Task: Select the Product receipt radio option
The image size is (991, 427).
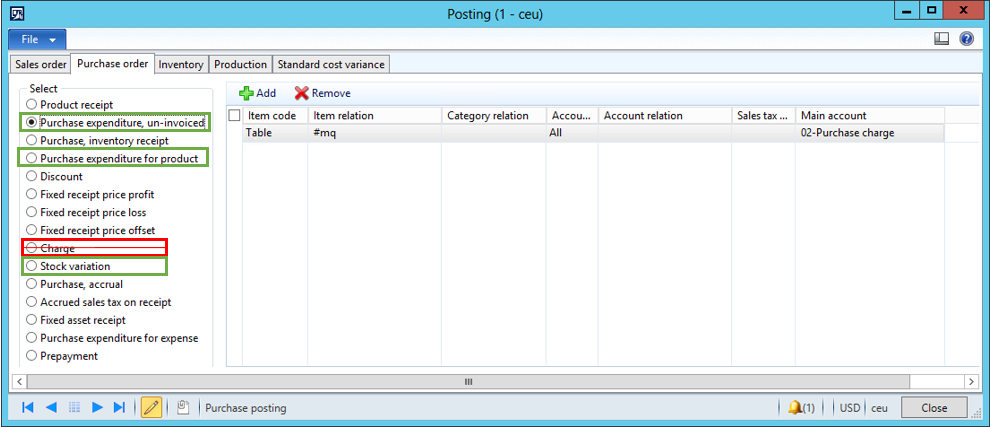Action: click(x=32, y=104)
